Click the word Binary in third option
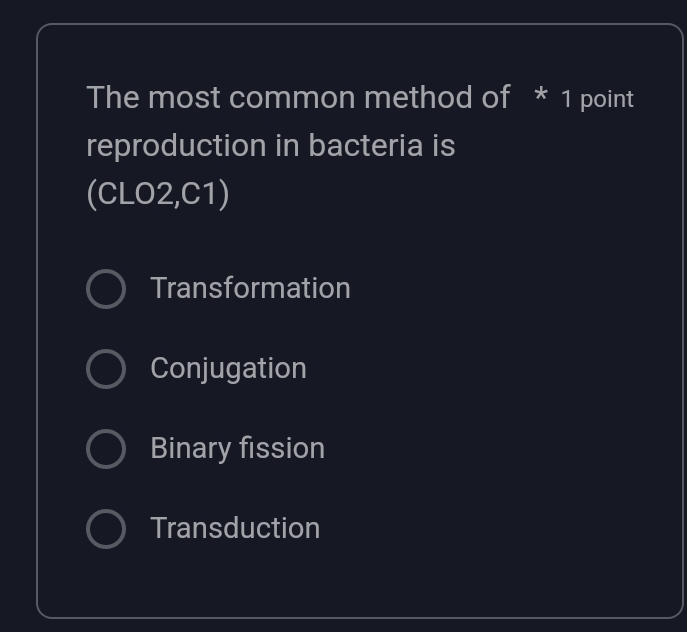This screenshot has width=687, height=632. point(190,448)
